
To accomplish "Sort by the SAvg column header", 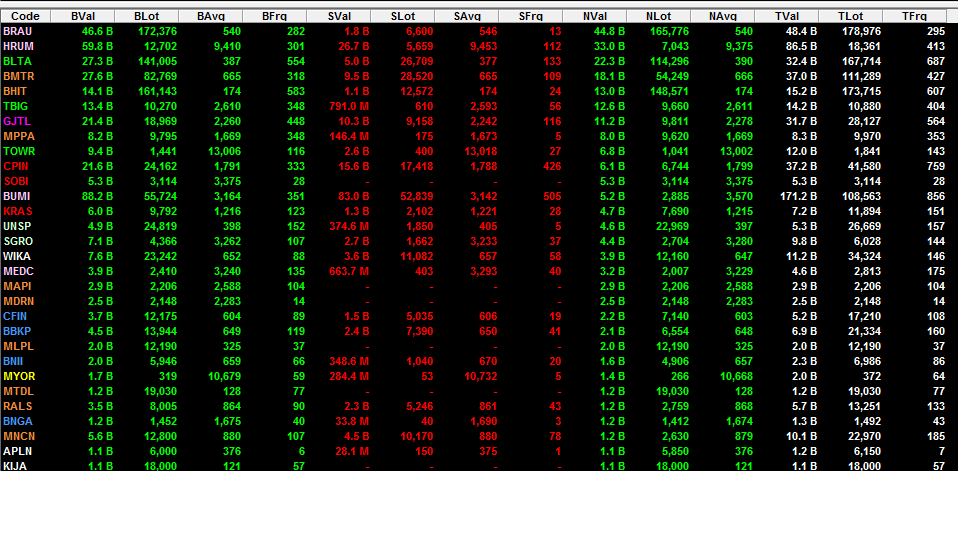I will [467, 16].
